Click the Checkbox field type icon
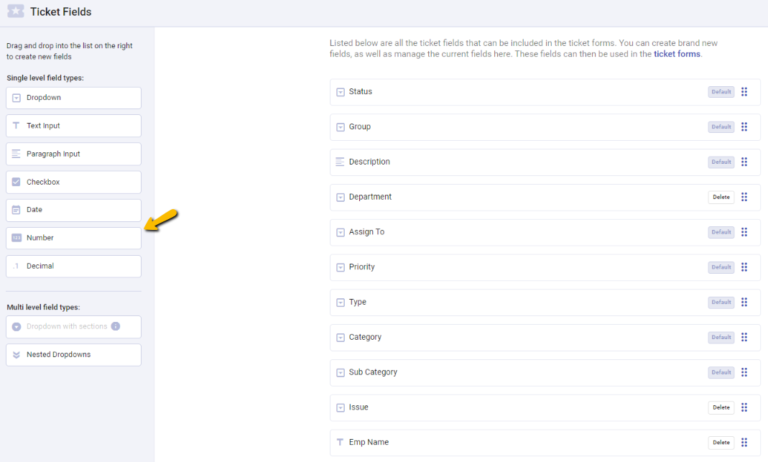Image resolution: width=768 pixels, height=462 pixels. point(16,182)
